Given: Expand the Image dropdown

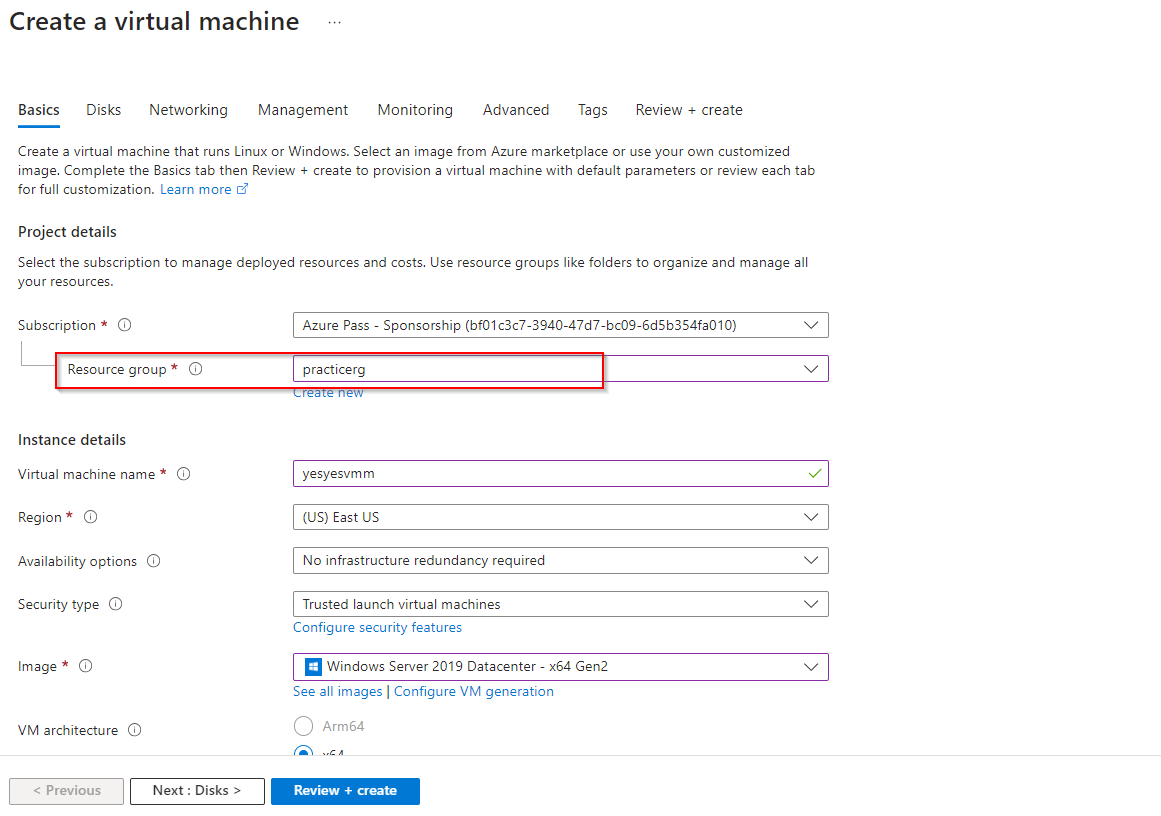Looking at the screenshot, I should click(x=560, y=666).
